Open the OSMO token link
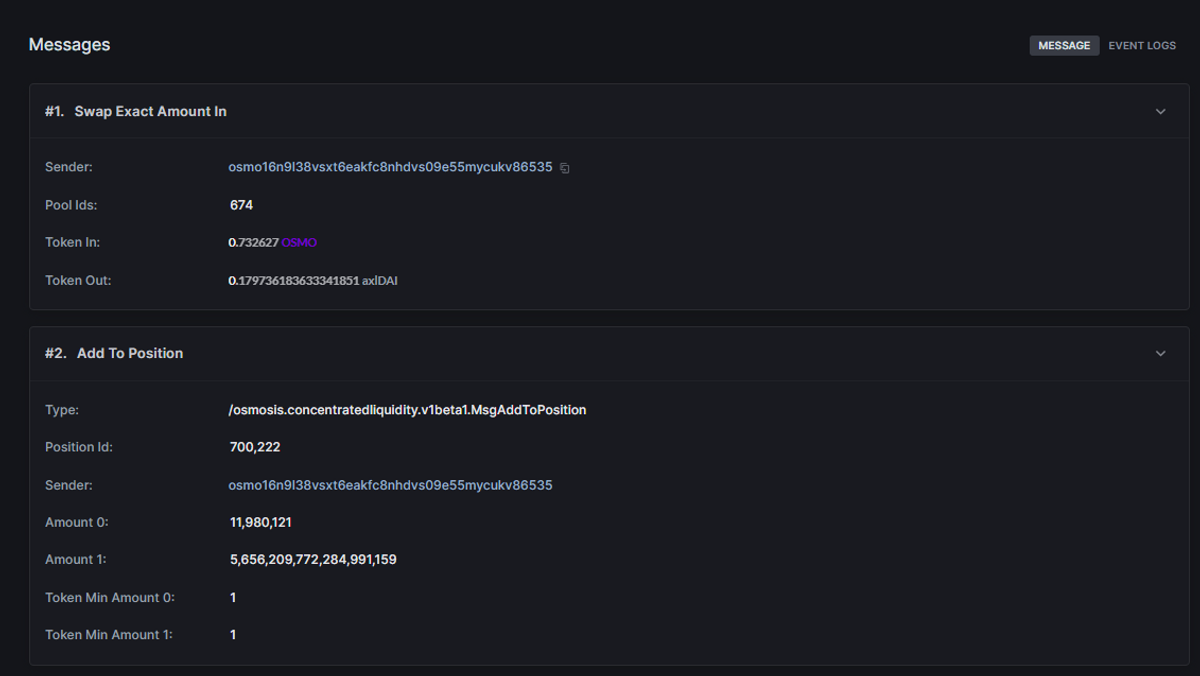Viewport: 1200px width, 676px height. [x=299, y=243]
